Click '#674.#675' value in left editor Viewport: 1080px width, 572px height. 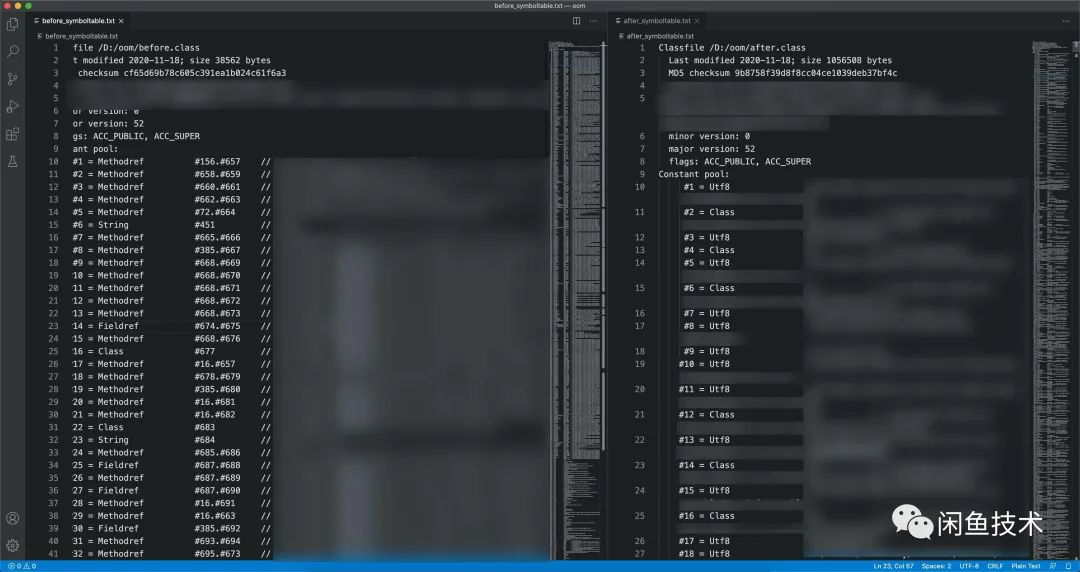coord(218,326)
